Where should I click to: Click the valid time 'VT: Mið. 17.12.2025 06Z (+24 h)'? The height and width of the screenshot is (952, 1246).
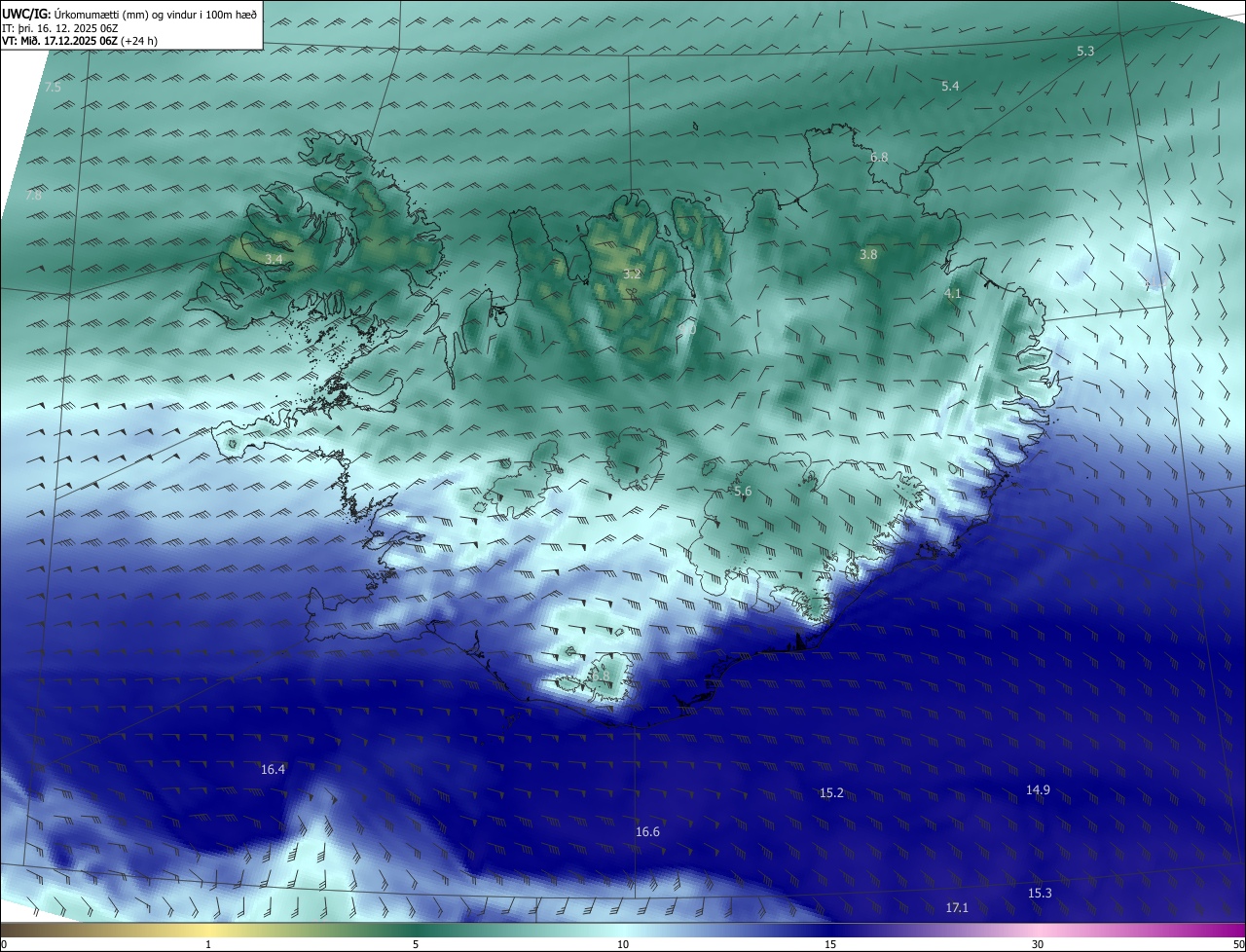pyautogui.click(x=80, y=41)
